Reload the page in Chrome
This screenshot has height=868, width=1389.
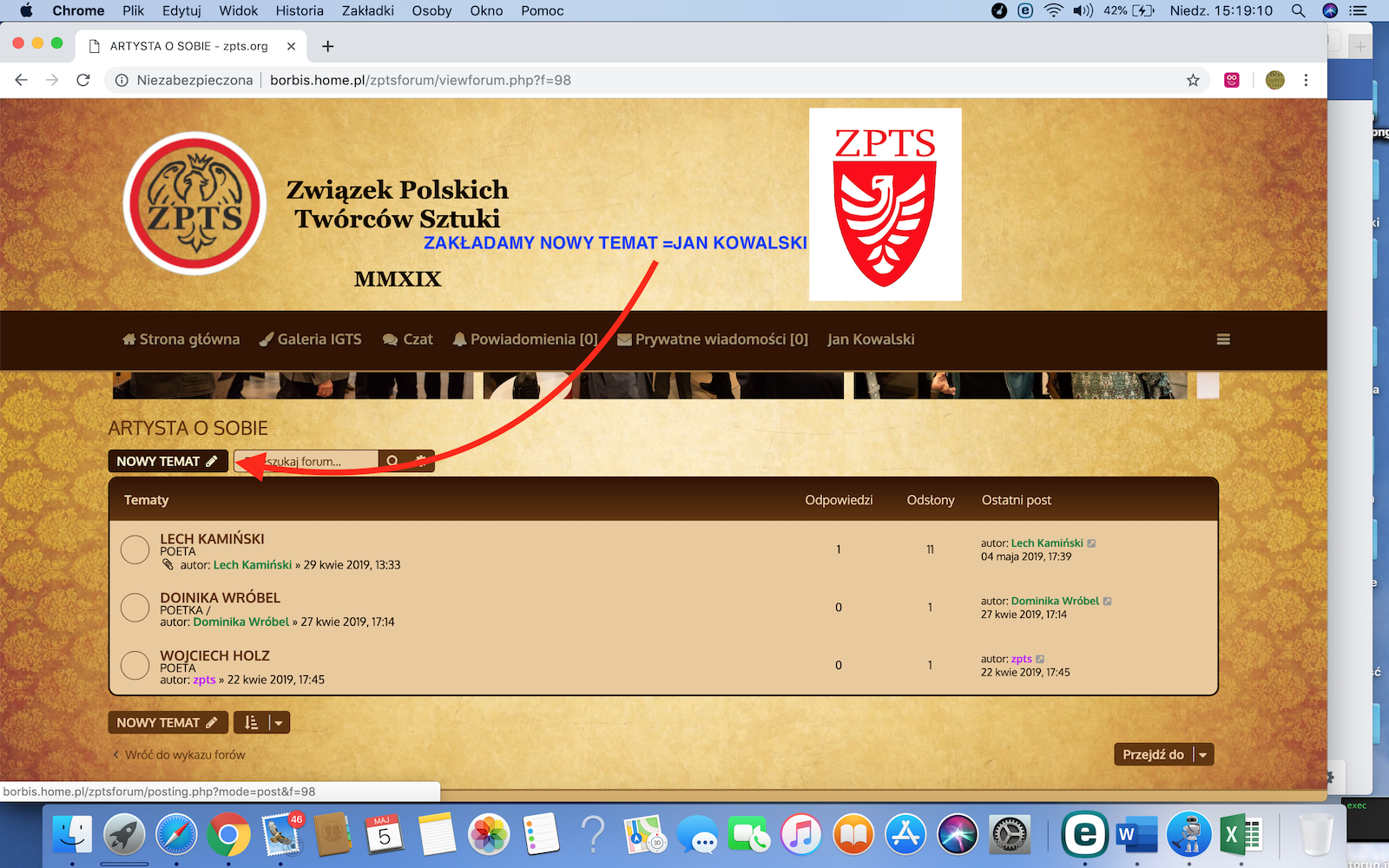pos(83,80)
